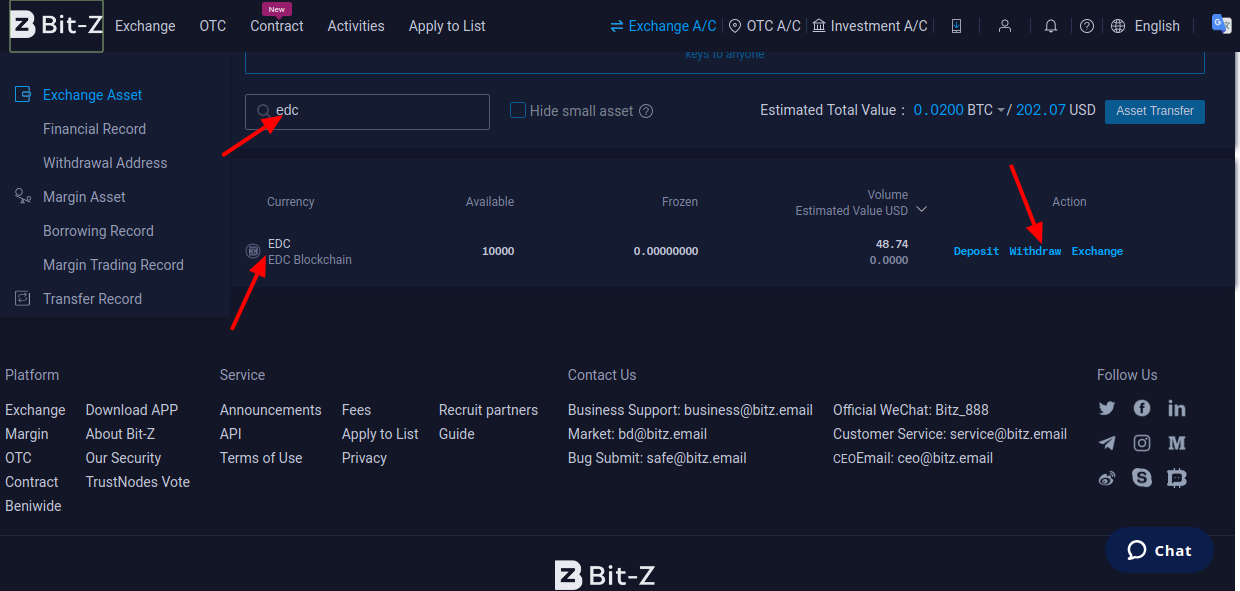Screen dimensions: 1240x591
Task: Click Exchange action for EDC
Action: (1097, 251)
